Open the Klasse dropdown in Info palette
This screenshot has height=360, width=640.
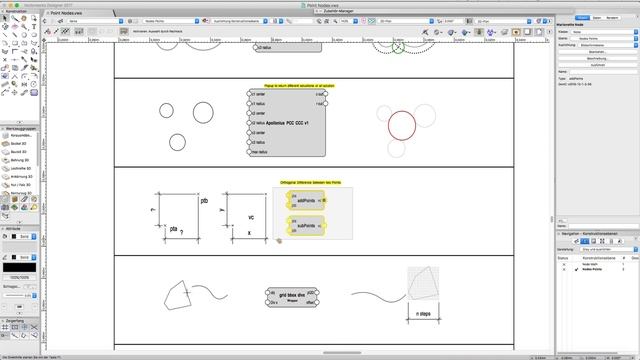coord(604,32)
